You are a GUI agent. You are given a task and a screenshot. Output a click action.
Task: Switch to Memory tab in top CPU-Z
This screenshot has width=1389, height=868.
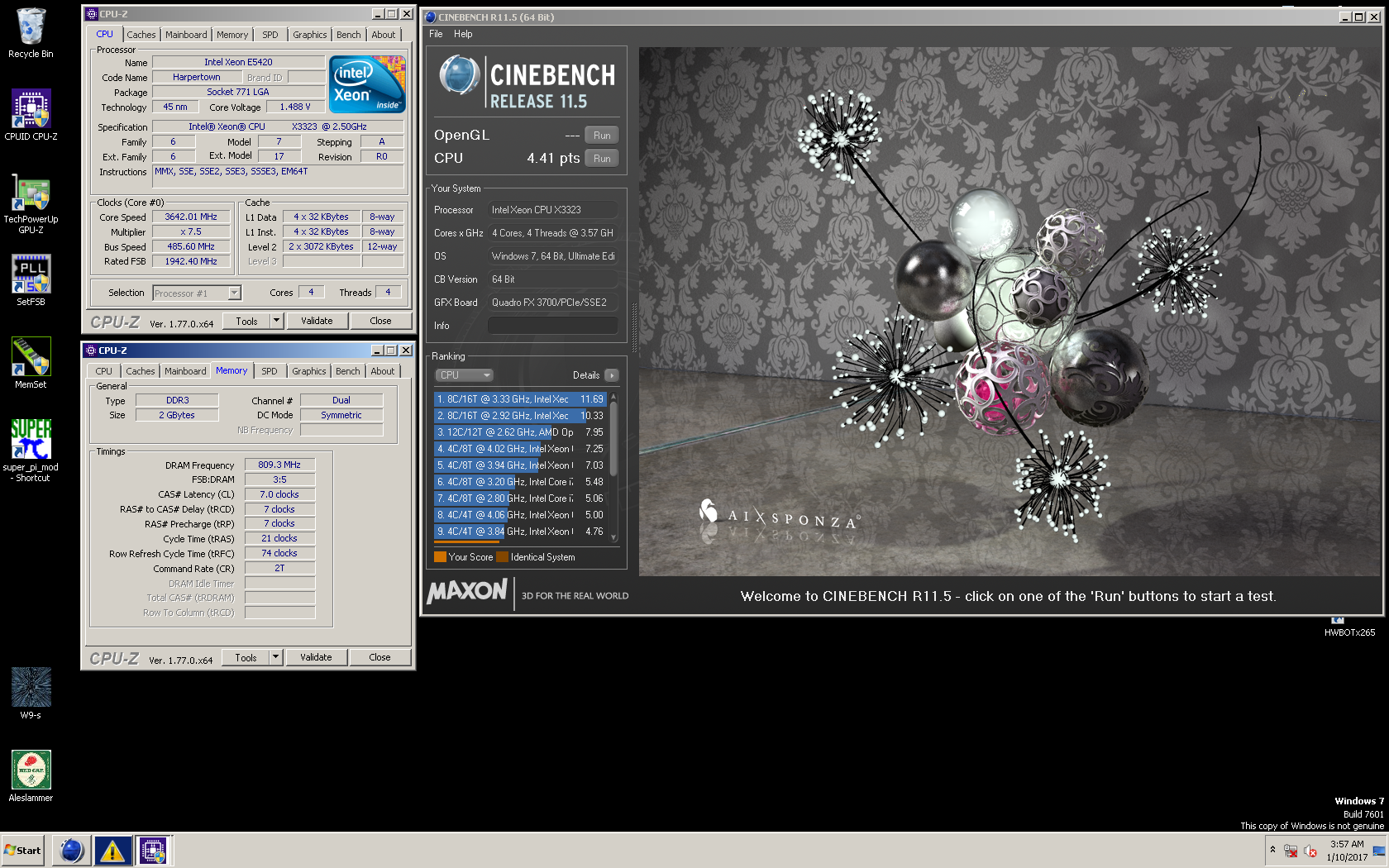[x=232, y=35]
